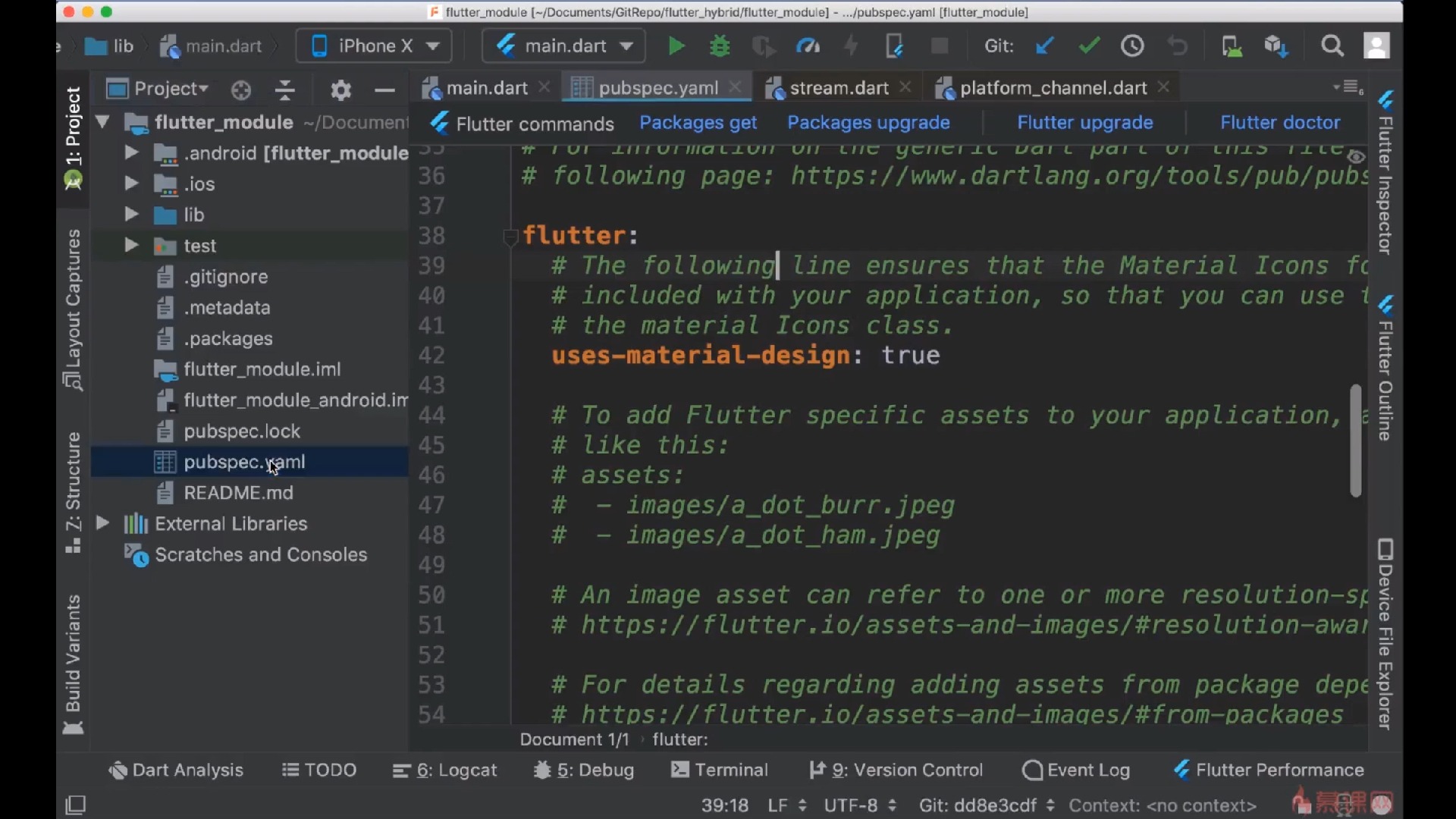Click Flutter doctor link
Screen dimensions: 1456x819
coord(1280,123)
